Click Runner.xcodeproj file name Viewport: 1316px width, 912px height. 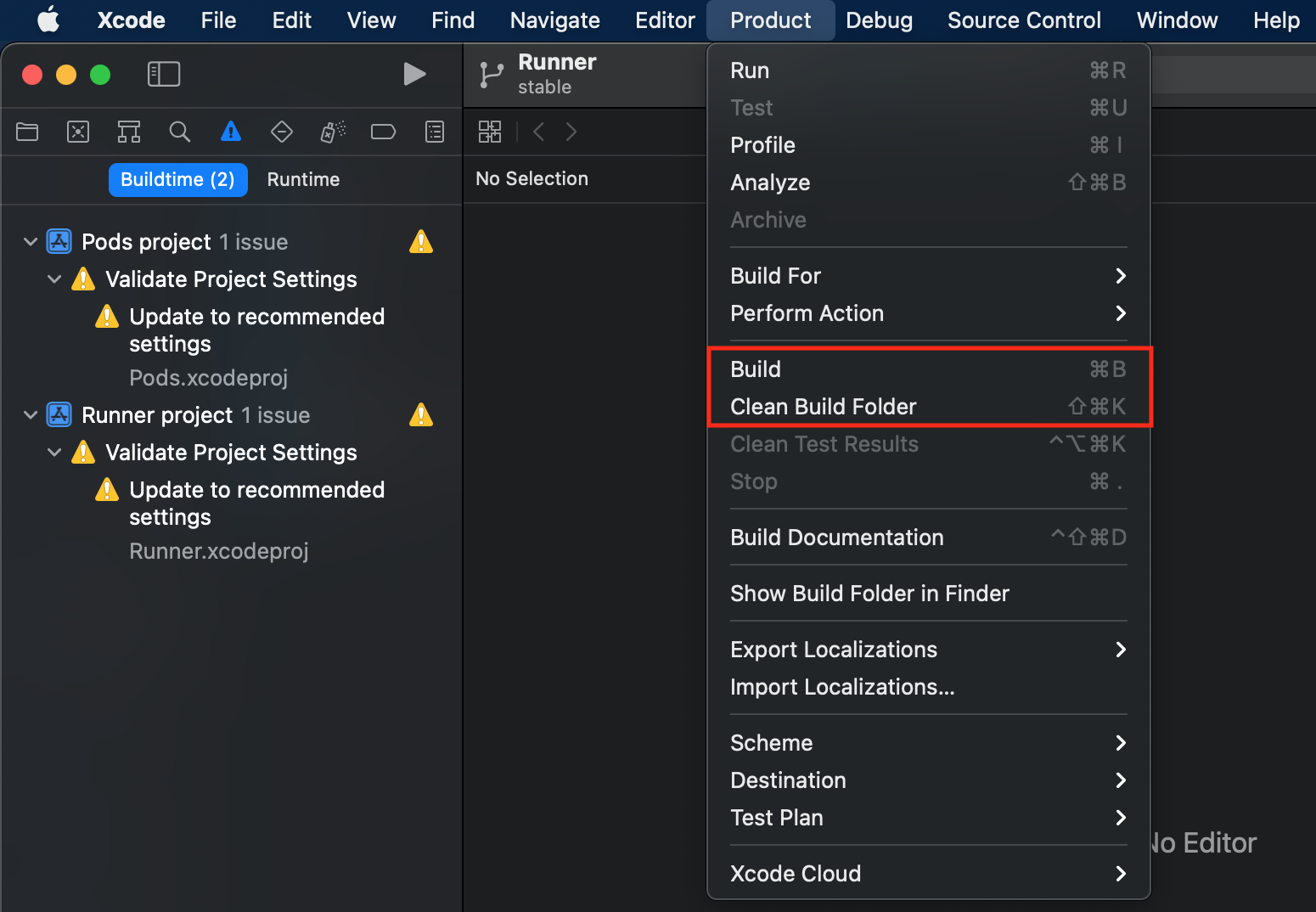(218, 551)
